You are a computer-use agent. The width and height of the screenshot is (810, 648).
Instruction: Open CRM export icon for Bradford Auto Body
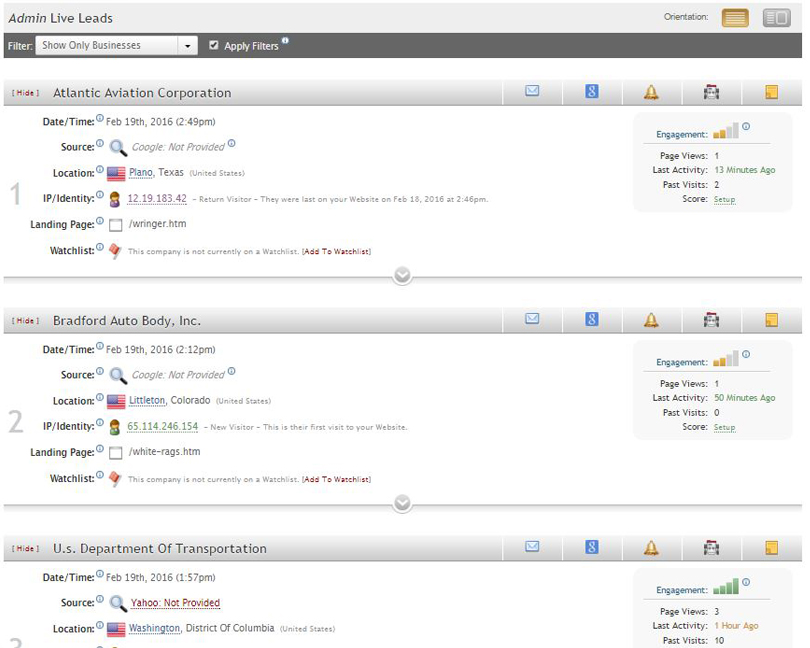711,320
